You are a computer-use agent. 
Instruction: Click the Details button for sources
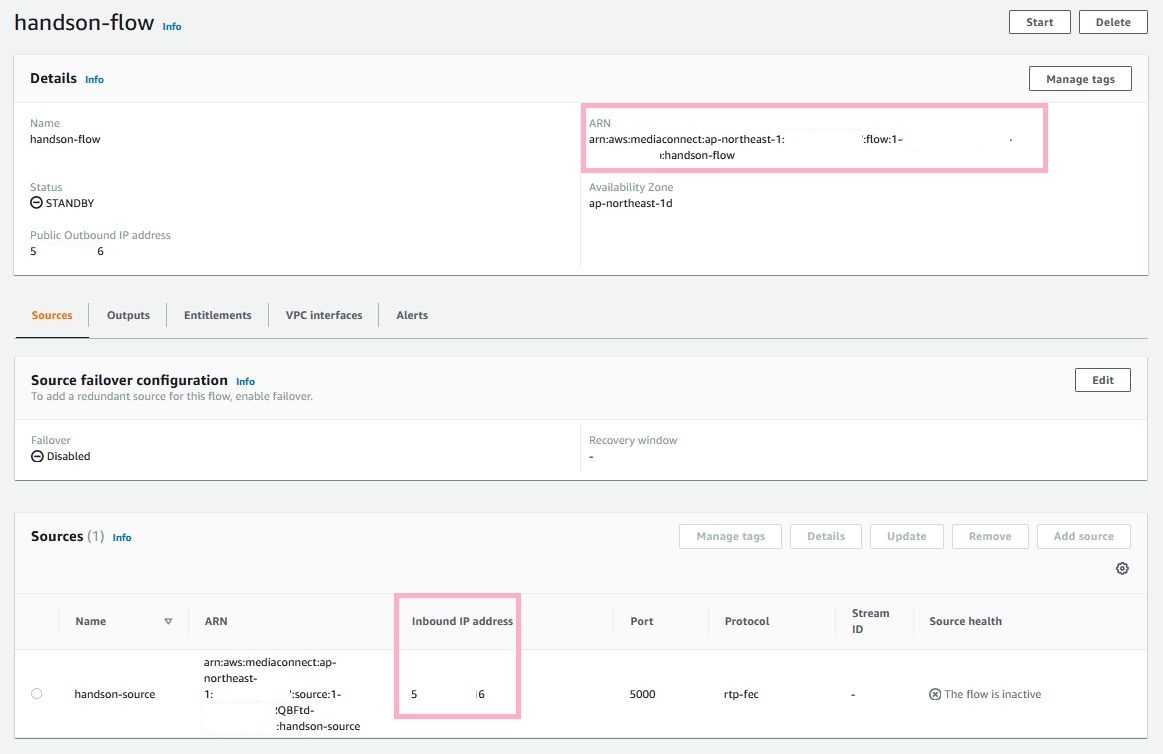pos(826,536)
